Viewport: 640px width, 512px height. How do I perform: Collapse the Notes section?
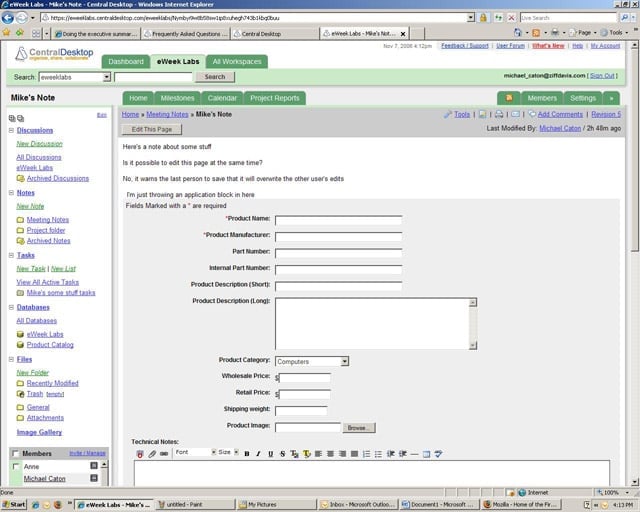pos(11,193)
